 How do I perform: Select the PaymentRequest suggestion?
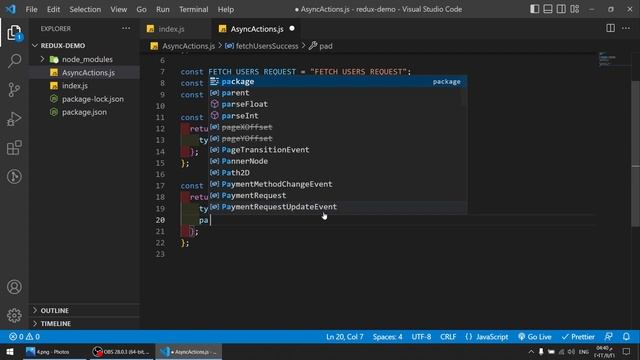tap(338, 196)
